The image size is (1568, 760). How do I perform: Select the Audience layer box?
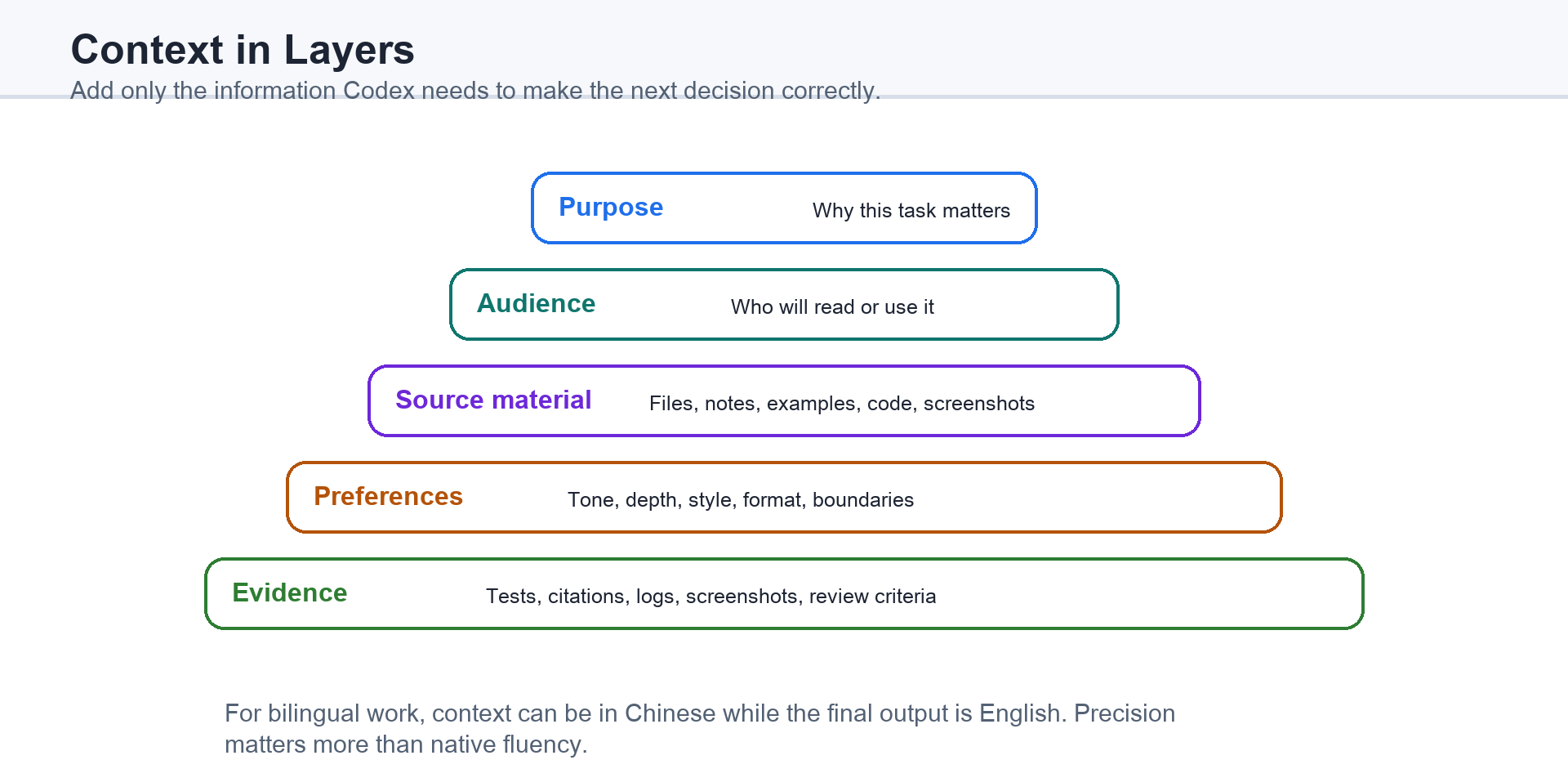784,304
